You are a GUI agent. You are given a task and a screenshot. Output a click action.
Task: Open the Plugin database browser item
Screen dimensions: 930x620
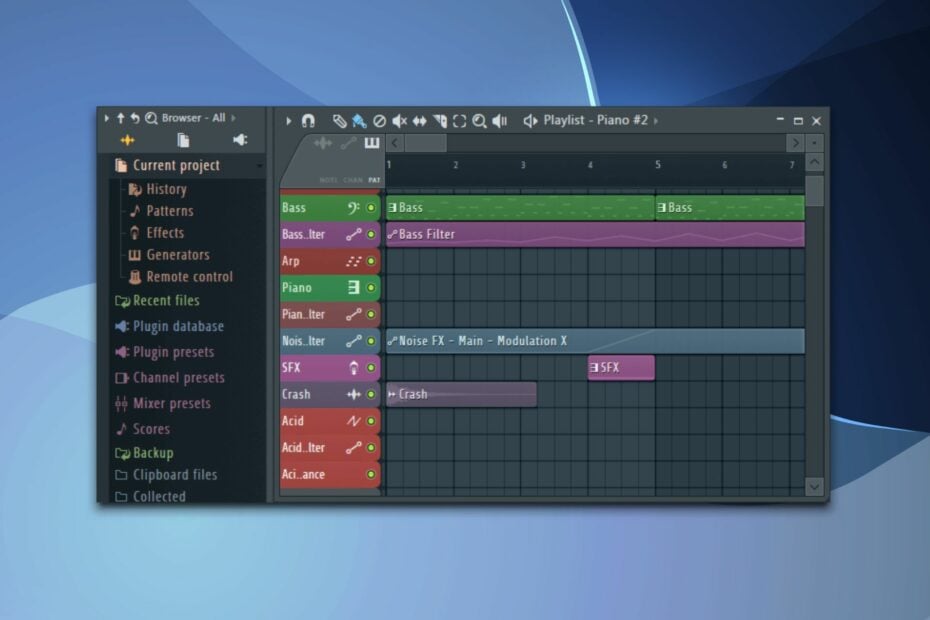[x=173, y=326]
